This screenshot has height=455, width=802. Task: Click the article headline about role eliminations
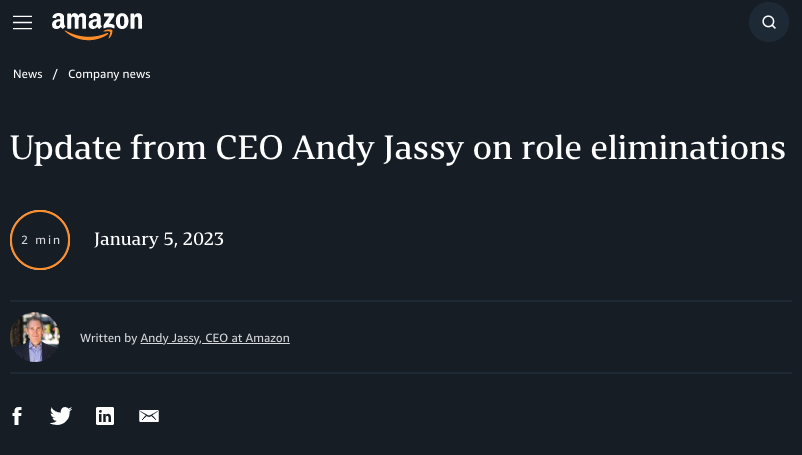397,148
